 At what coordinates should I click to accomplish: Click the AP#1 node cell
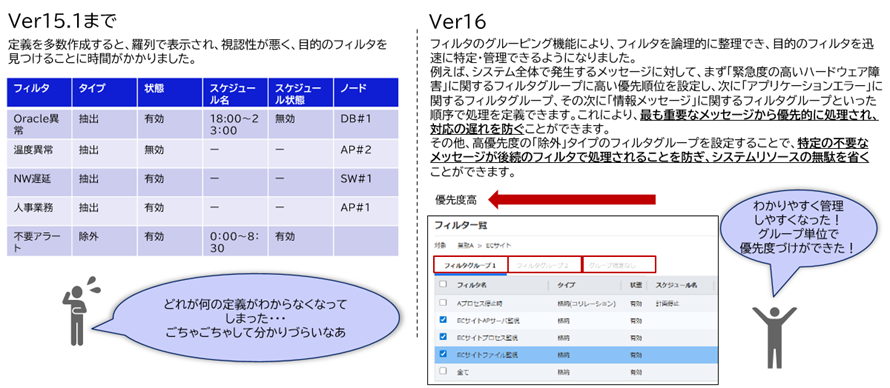[366, 210]
